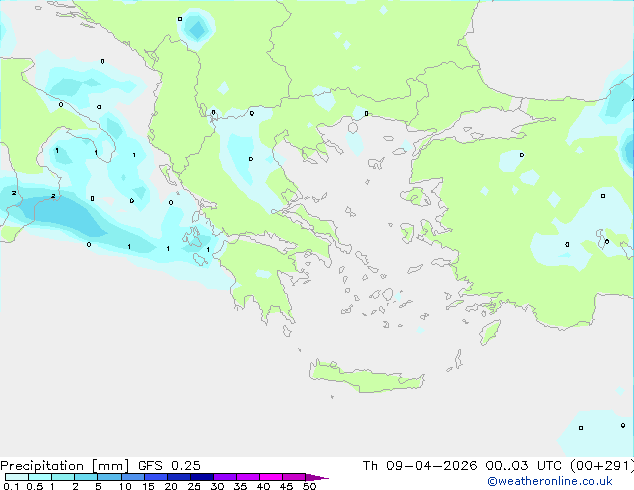Image resolution: width=634 pixels, height=490 pixels.
Task: Click the '50' legend scale label
Action: pyautogui.click(x=309, y=486)
